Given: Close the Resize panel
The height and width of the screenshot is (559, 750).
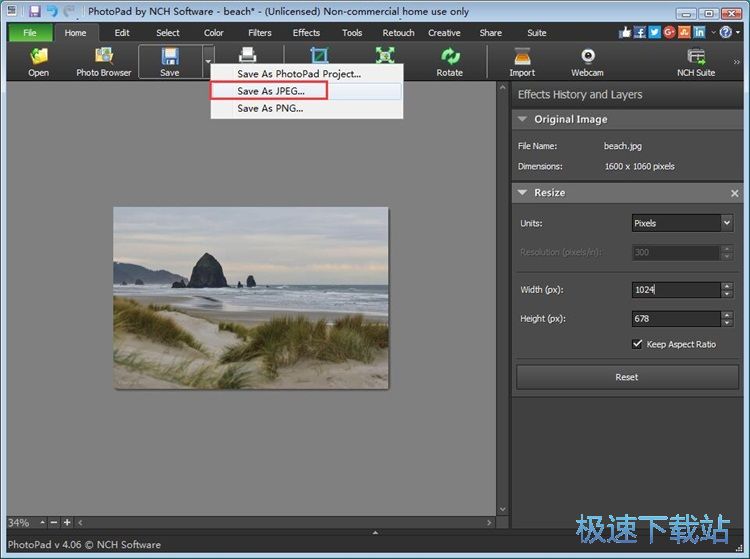Looking at the screenshot, I should tap(735, 193).
